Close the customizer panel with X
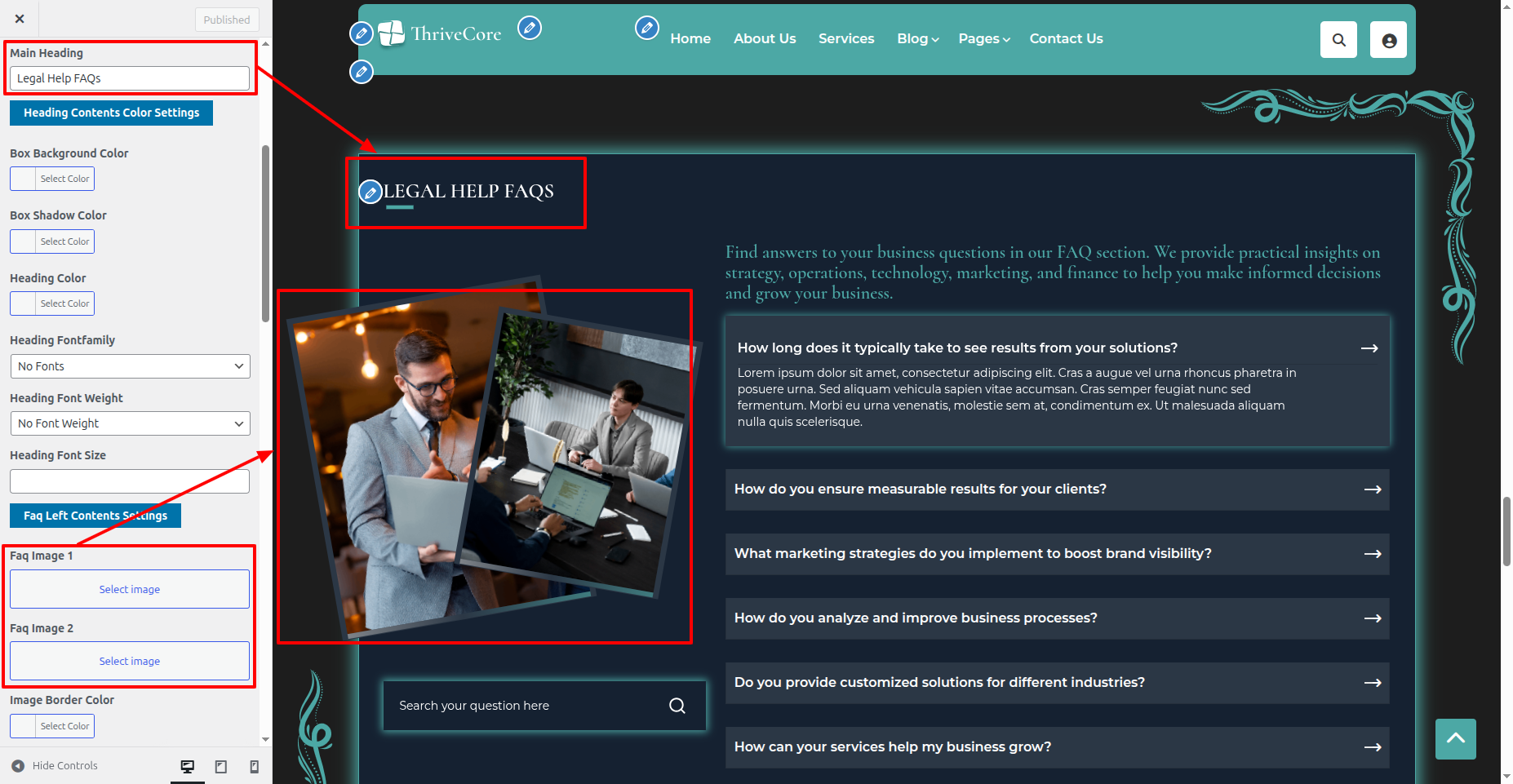 [20, 19]
